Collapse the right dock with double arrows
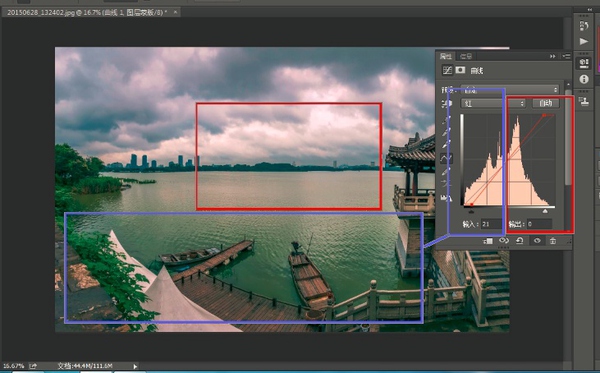This screenshot has height=373, width=600. pyautogui.click(x=590, y=9)
